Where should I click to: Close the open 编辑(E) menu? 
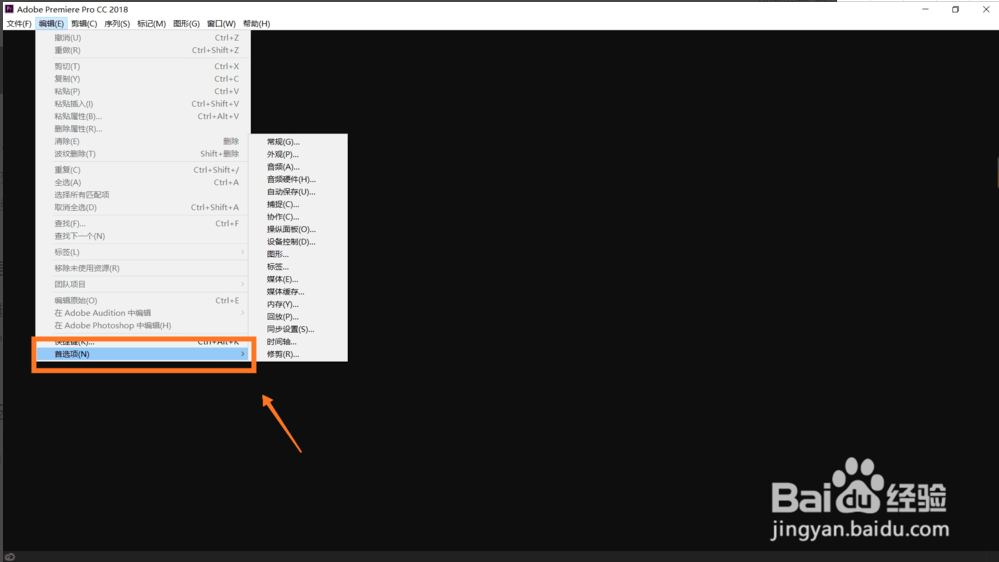[51, 24]
